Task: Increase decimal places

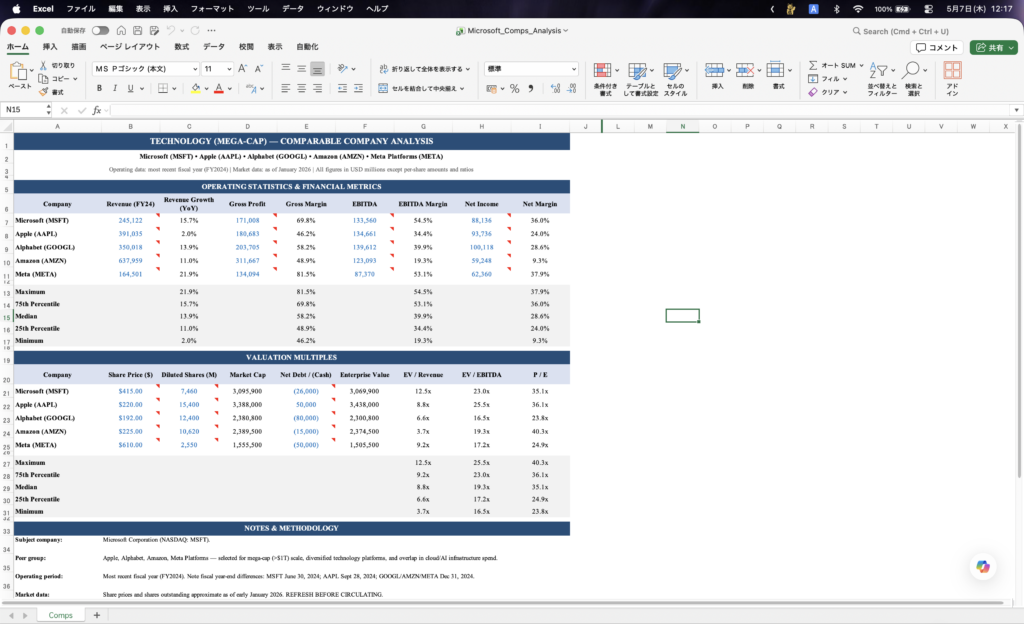Action: click(555, 89)
